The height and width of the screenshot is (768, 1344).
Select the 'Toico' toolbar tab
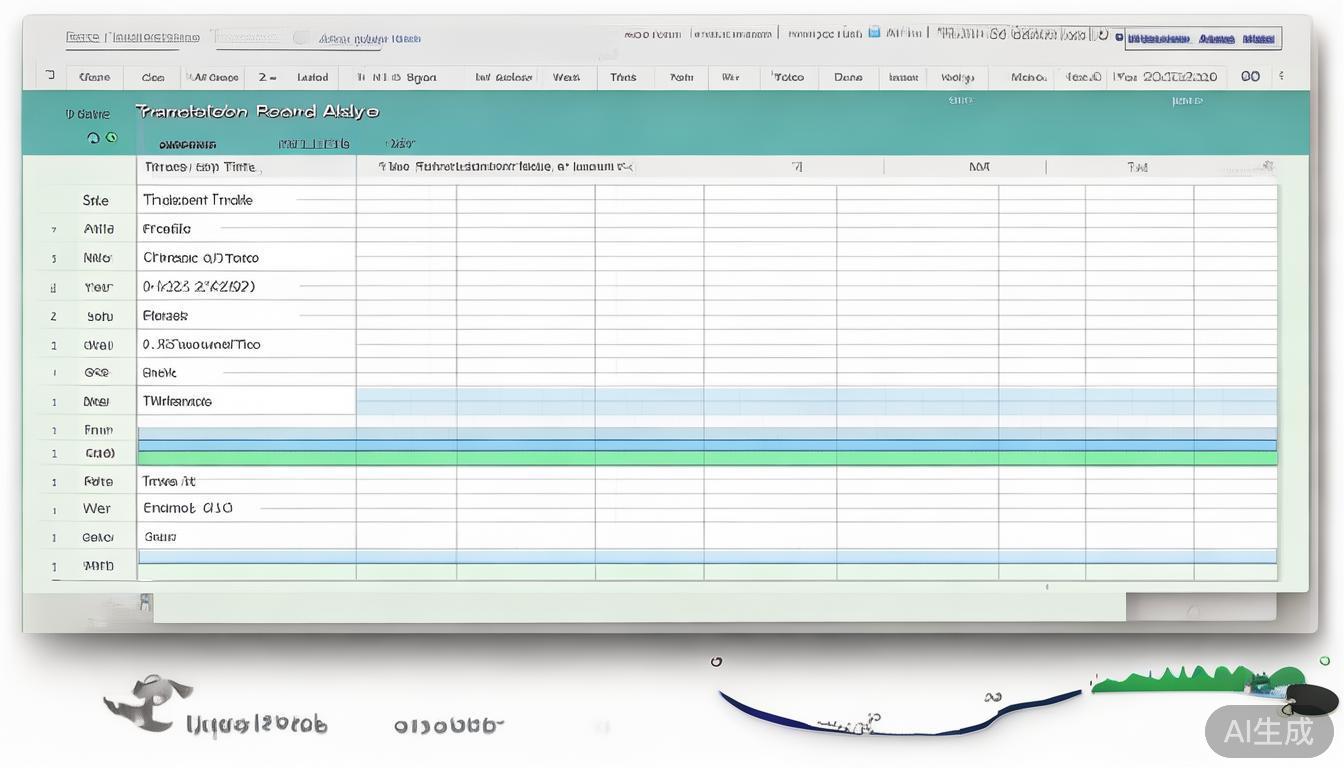click(788, 77)
